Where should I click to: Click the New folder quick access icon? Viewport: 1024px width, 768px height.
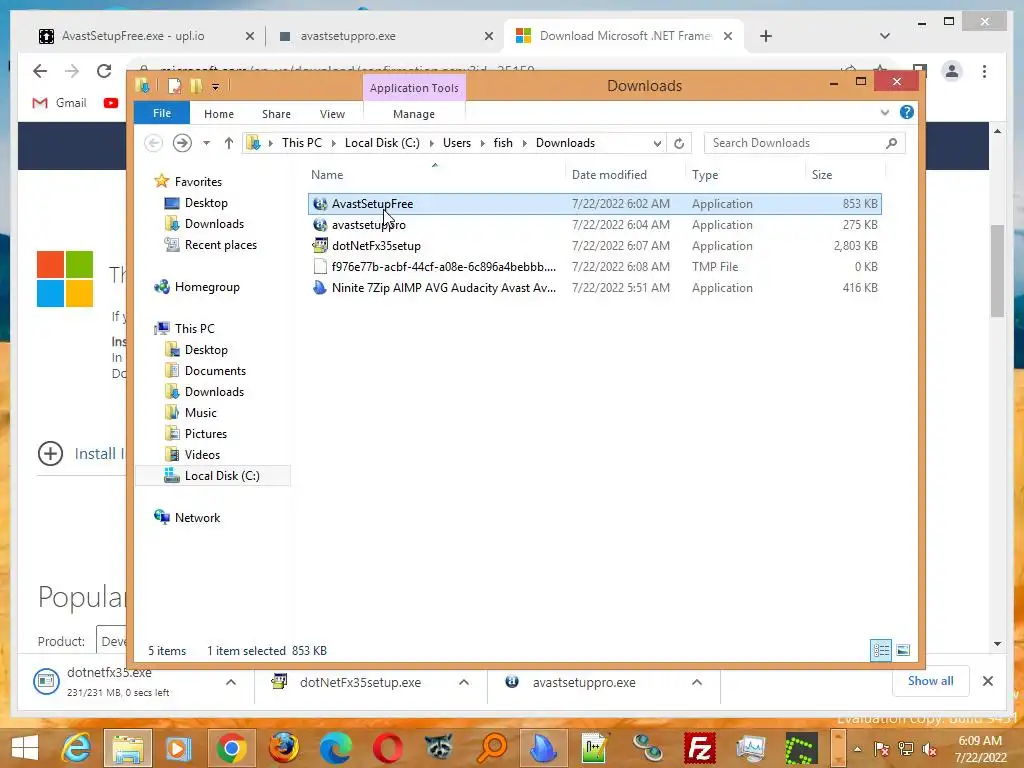click(x=196, y=86)
